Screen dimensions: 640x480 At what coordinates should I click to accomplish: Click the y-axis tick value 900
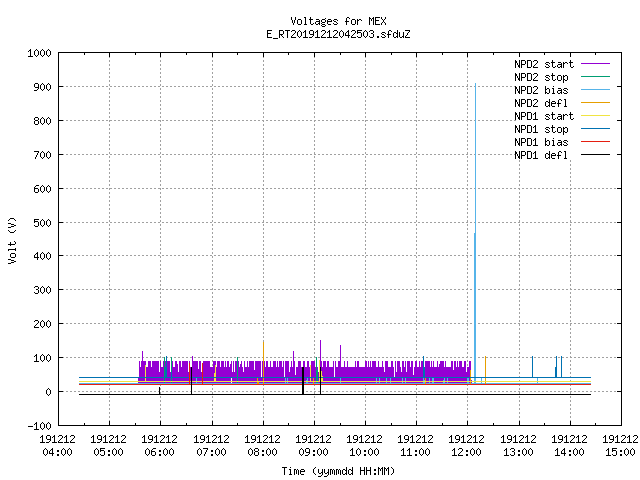click(x=42, y=87)
